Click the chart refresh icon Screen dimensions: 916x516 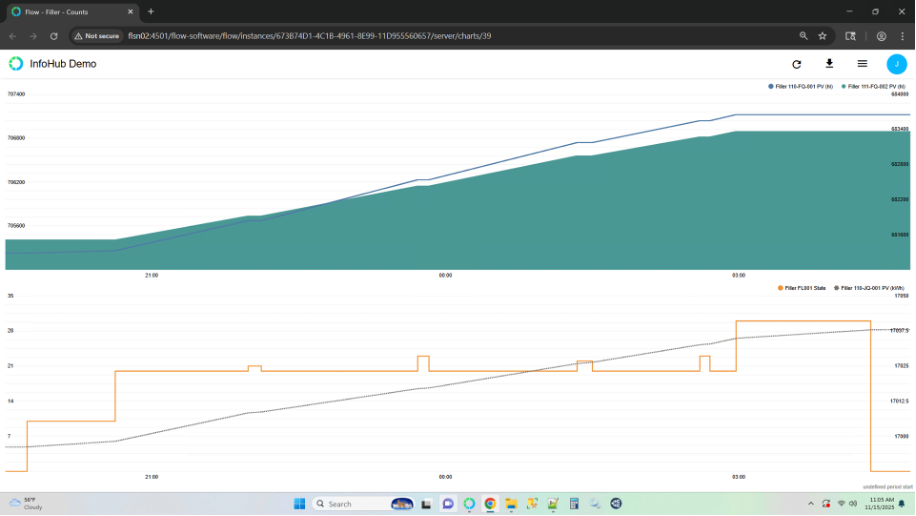[796, 64]
